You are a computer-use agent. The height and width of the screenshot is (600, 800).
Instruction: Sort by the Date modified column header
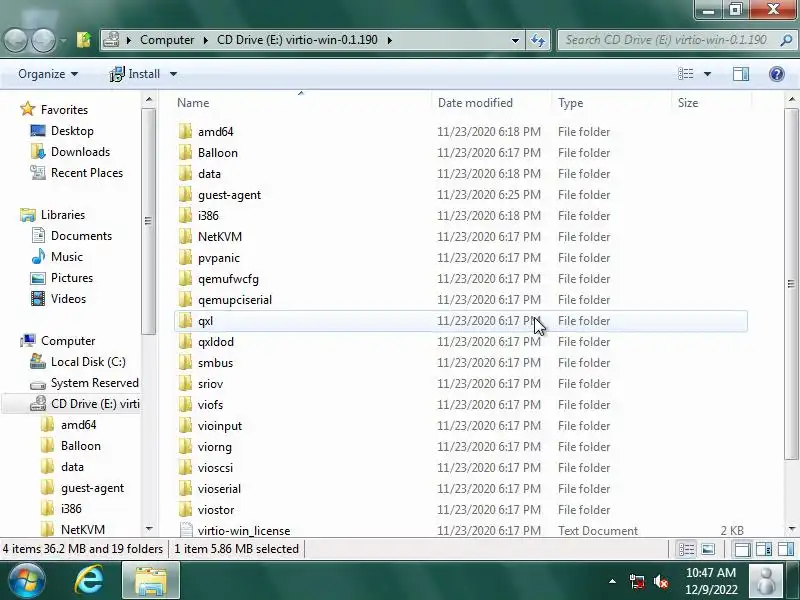pos(491,103)
